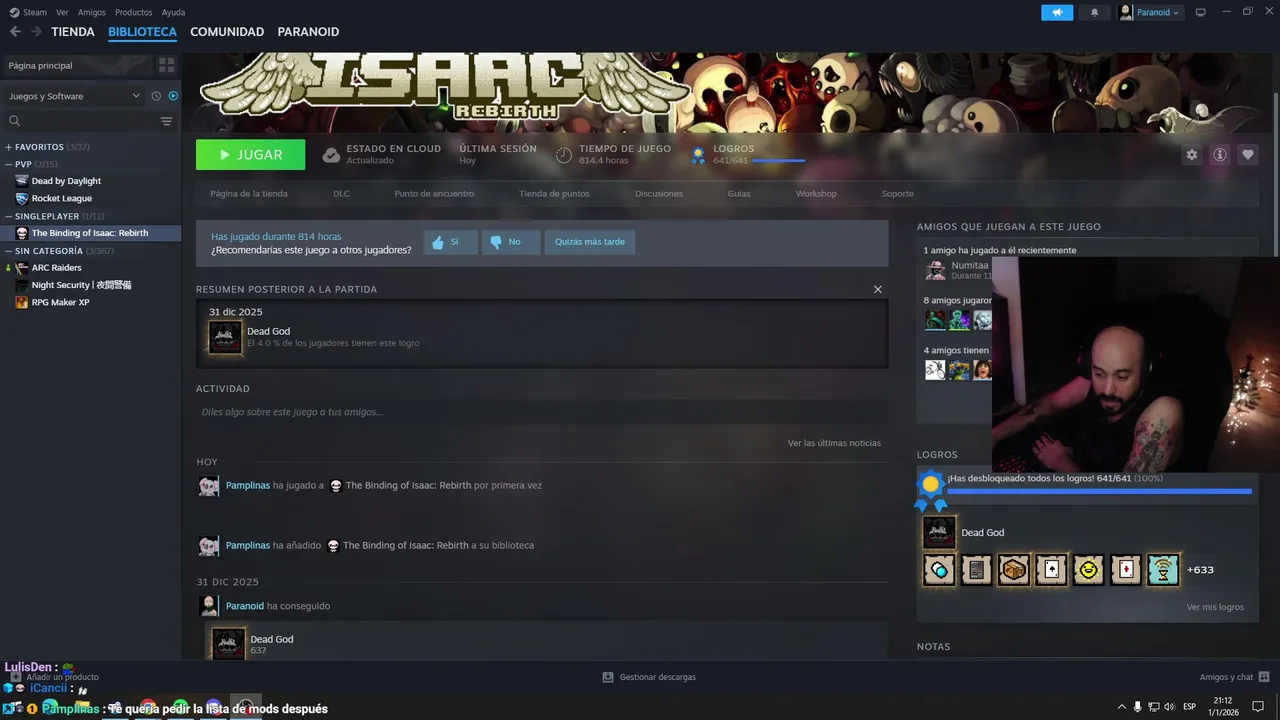Close the post-game summary panel
The image size is (1280, 720).
[x=878, y=289]
